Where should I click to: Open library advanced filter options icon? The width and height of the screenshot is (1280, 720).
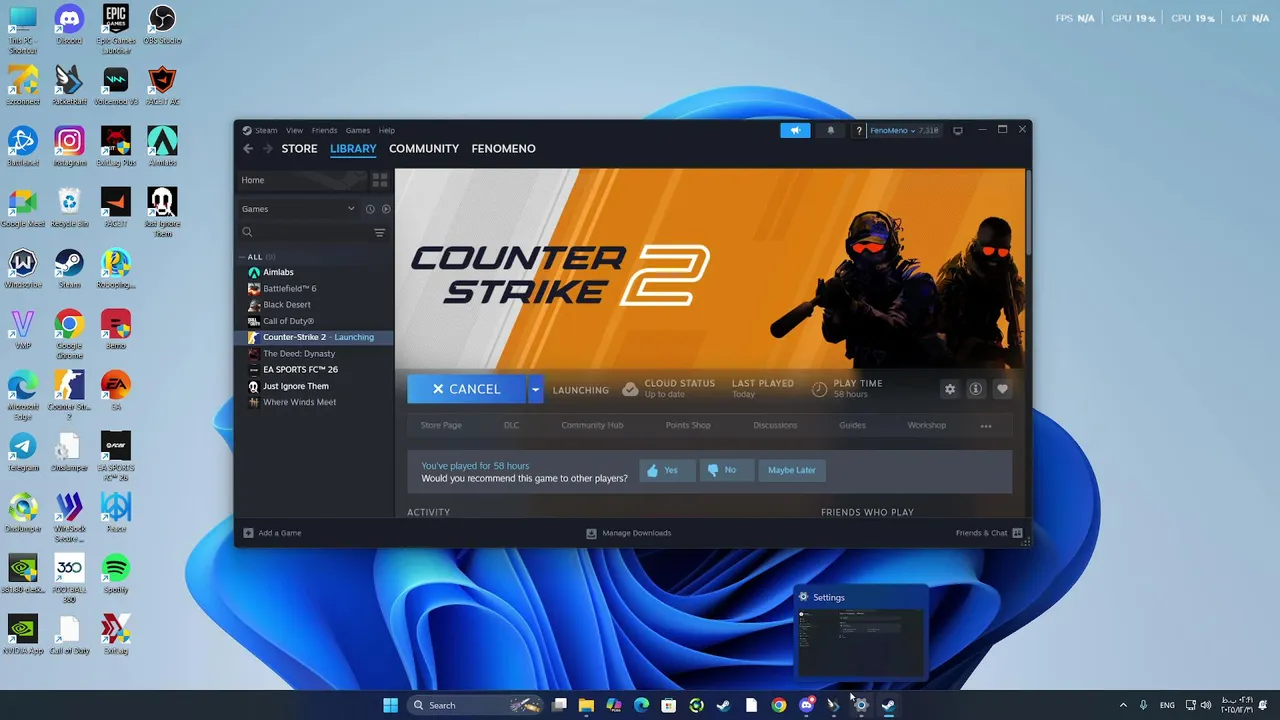pyautogui.click(x=379, y=232)
